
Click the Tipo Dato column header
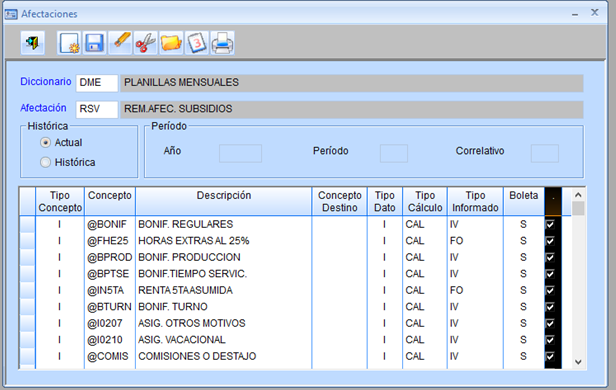[385, 201]
